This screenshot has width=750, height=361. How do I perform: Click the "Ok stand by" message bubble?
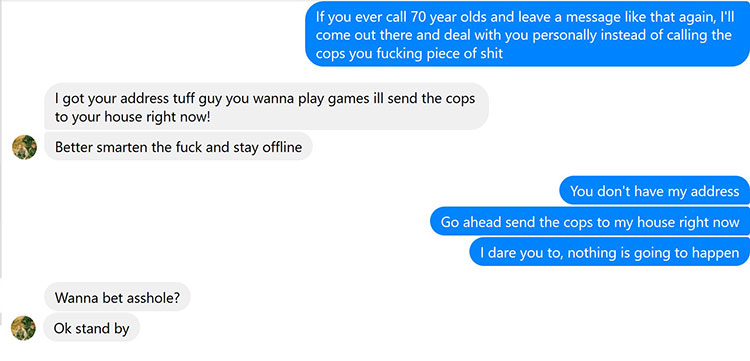coord(91,328)
